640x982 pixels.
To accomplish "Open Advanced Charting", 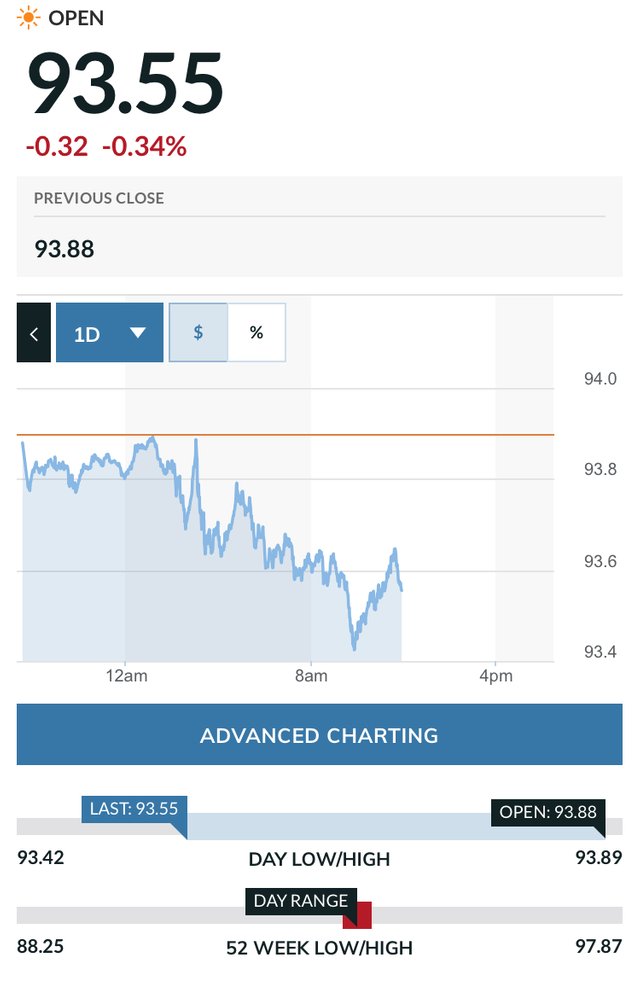I will pyautogui.click(x=319, y=736).
